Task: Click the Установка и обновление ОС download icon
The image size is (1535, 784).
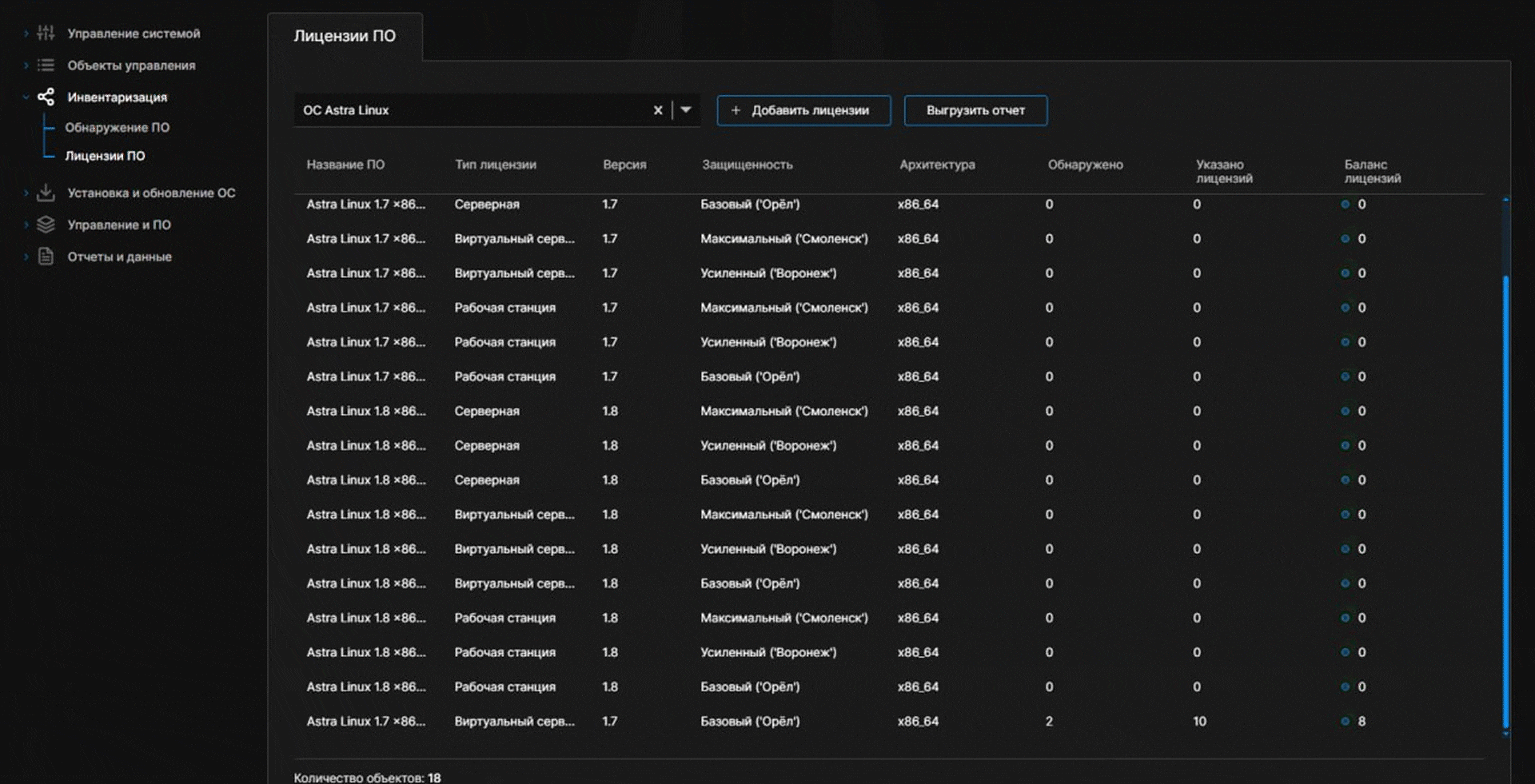Action: point(46,193)
